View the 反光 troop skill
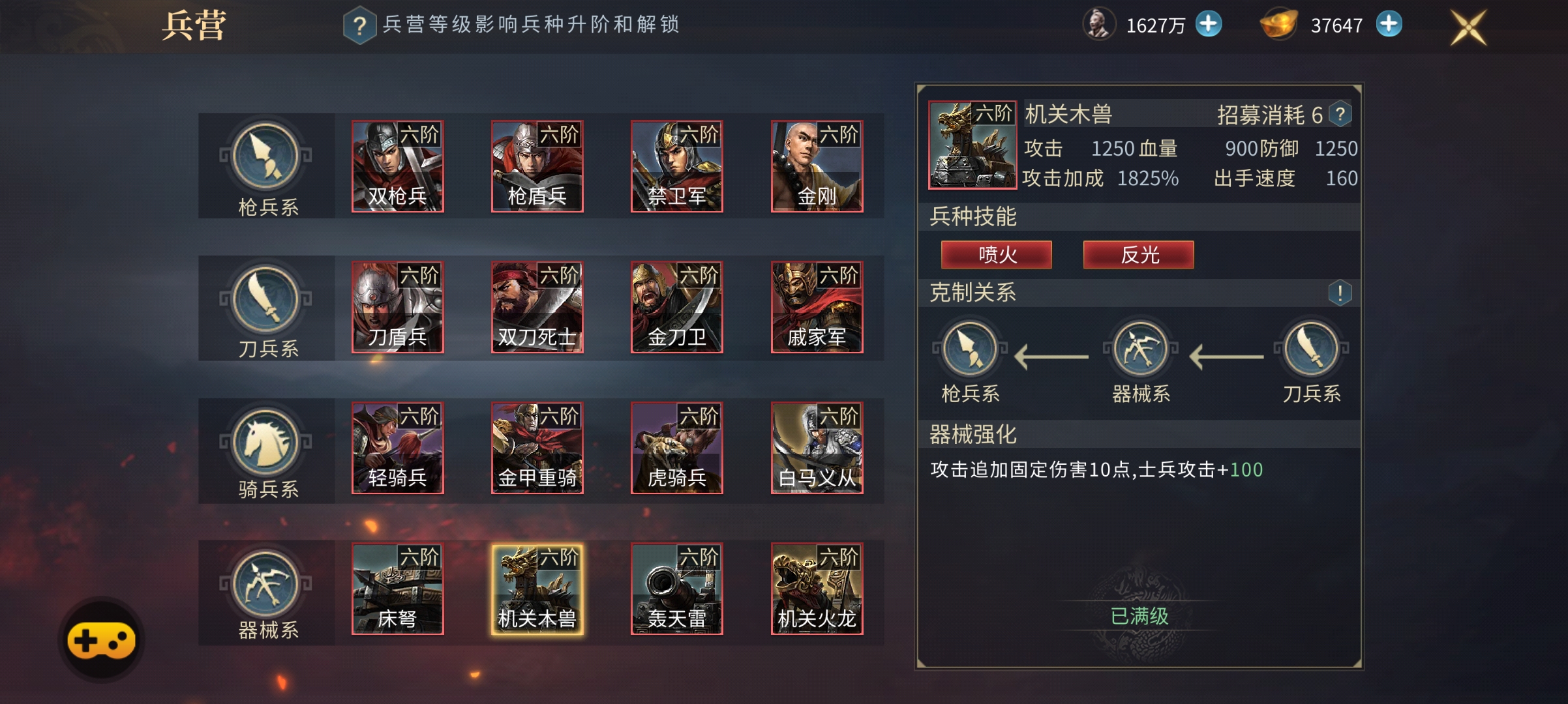 click(1139, 255)
